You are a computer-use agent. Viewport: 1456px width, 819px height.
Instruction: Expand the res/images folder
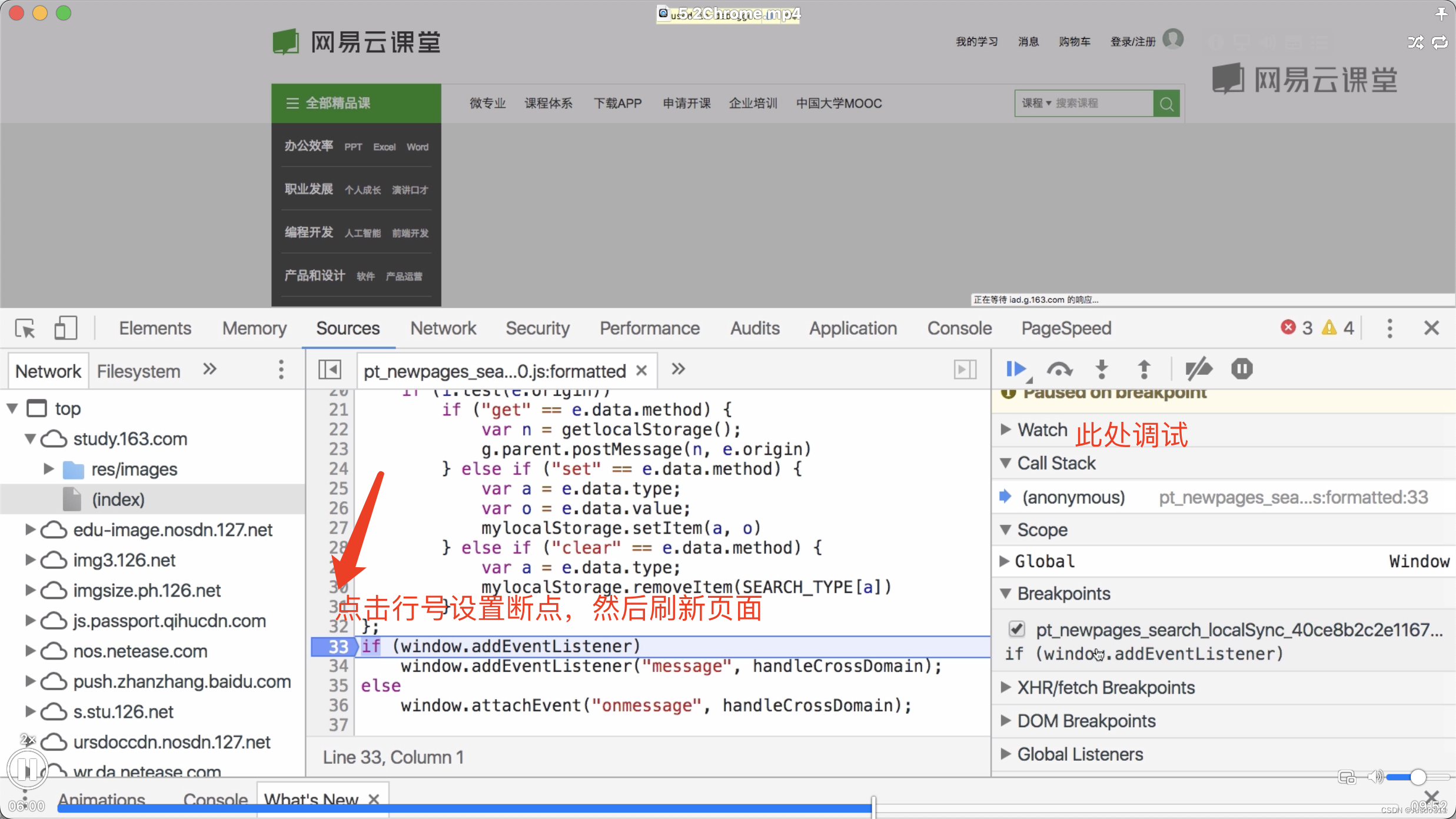click(x=49, y=469)
